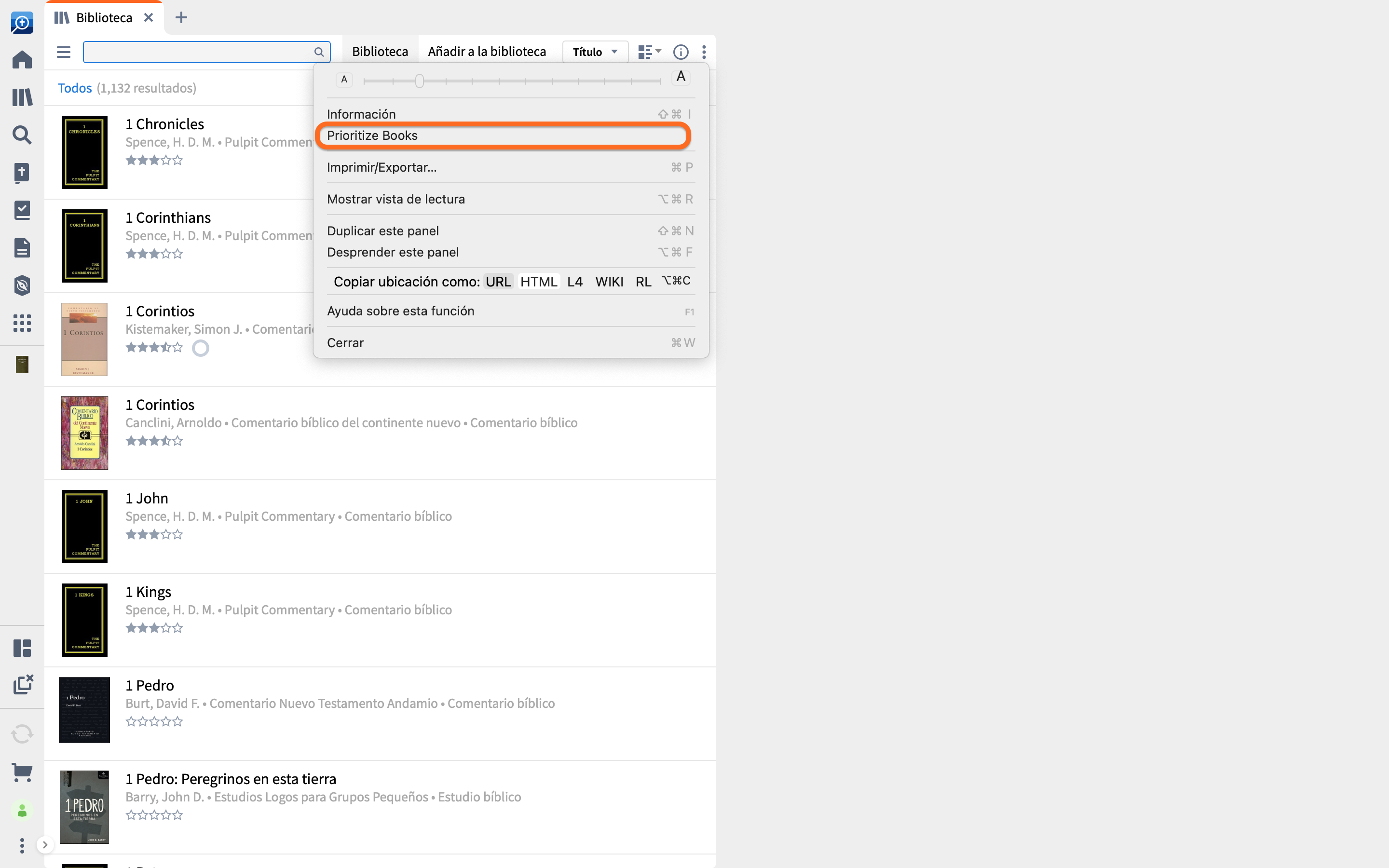The image size is (1389, 868).
Task: Choose Ayuda sobre esta función
Action: click(510, 311)
